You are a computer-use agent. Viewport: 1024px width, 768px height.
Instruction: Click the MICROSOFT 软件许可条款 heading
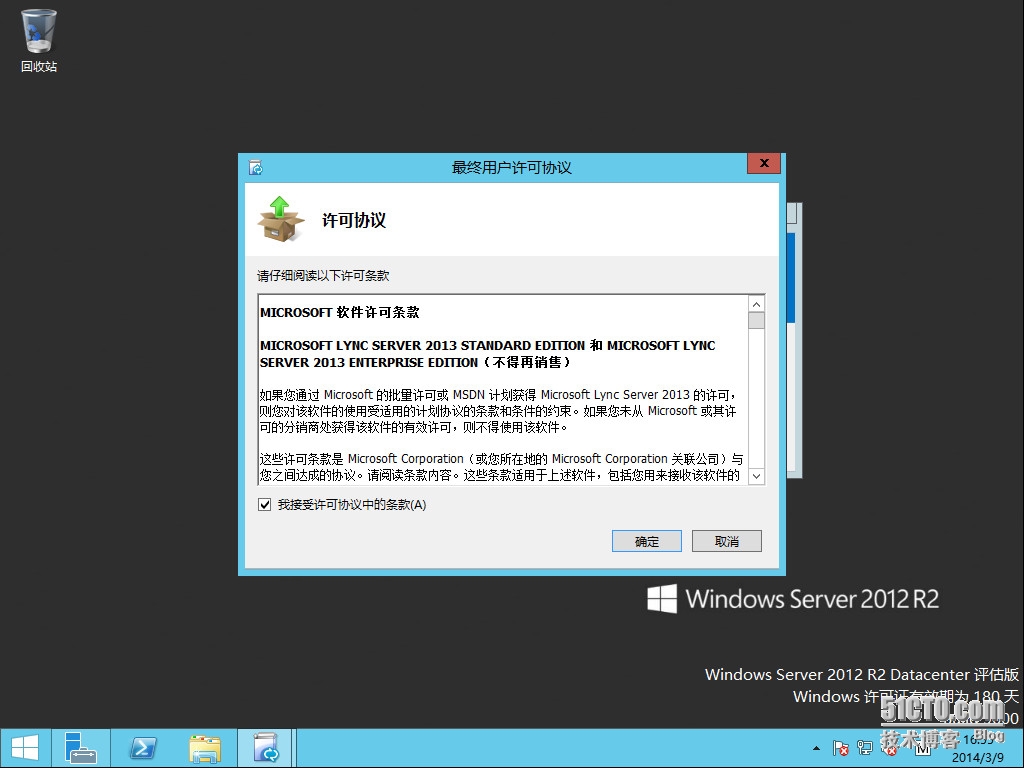coord(340,312)
